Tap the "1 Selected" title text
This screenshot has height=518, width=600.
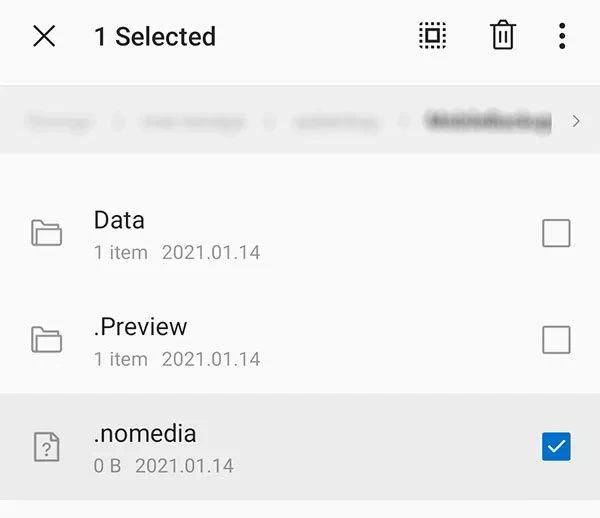point(155,37)
